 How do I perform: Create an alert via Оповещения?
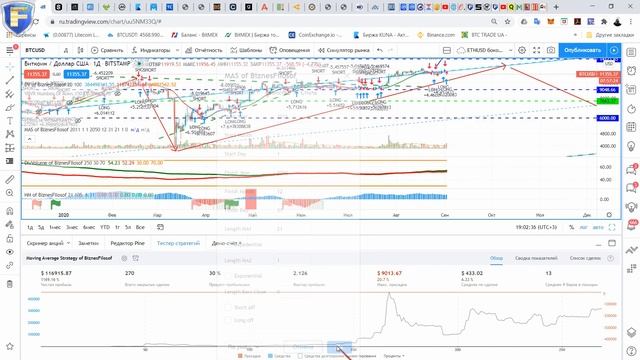pyautogui.click(x=289, y=50)
